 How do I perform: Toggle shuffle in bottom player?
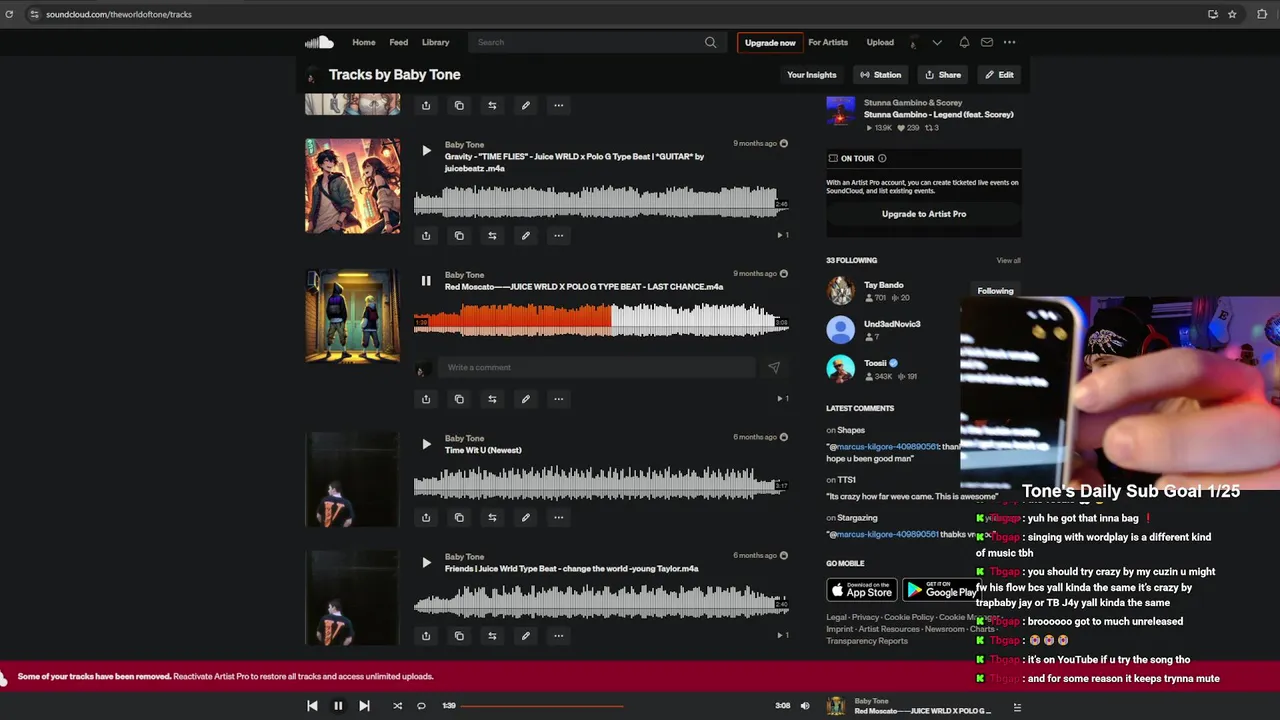click(397, 706)
